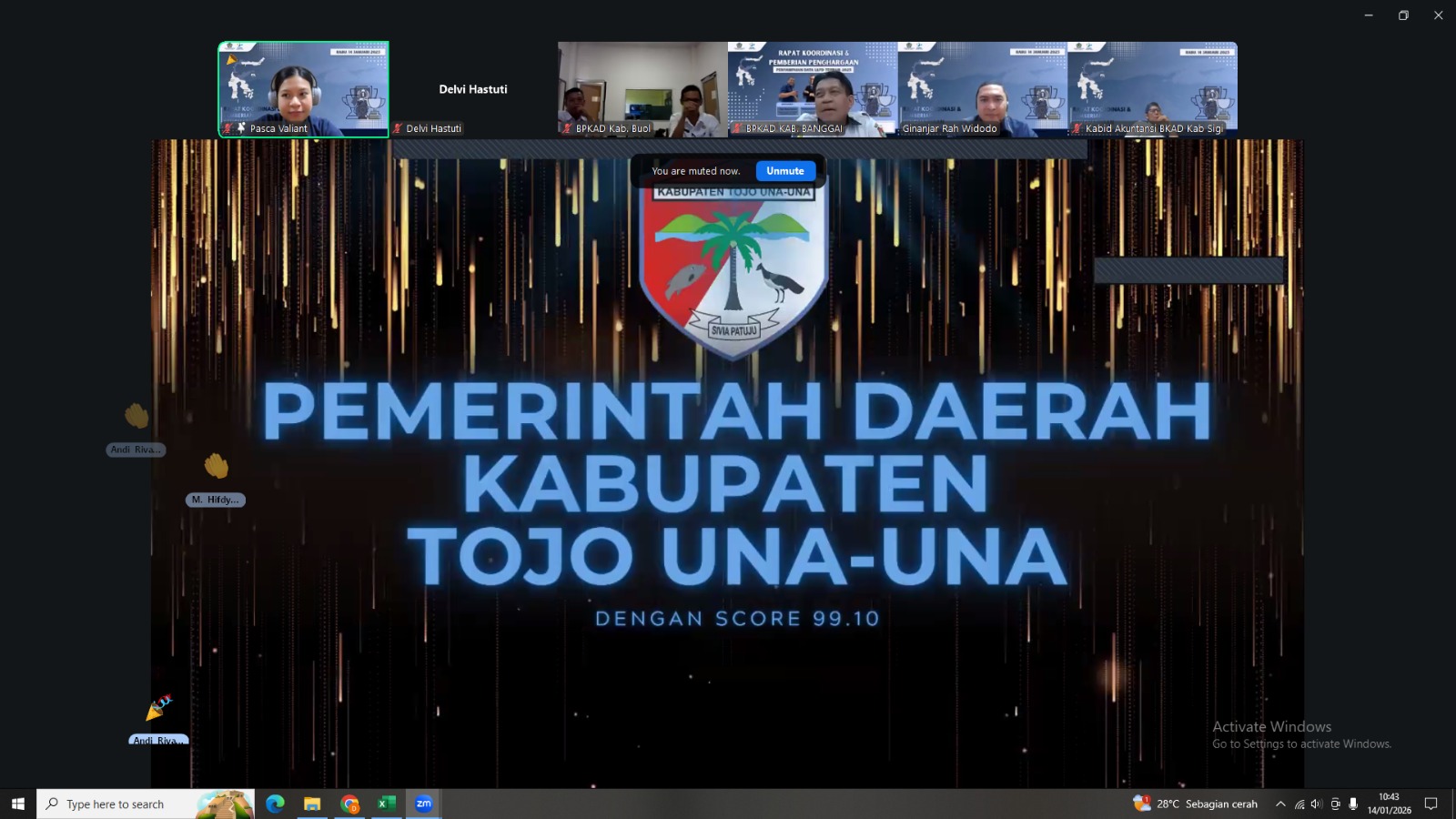Select Ginanjar Rah Widodo's video tile
The image size is (1456, 819).
982,88
